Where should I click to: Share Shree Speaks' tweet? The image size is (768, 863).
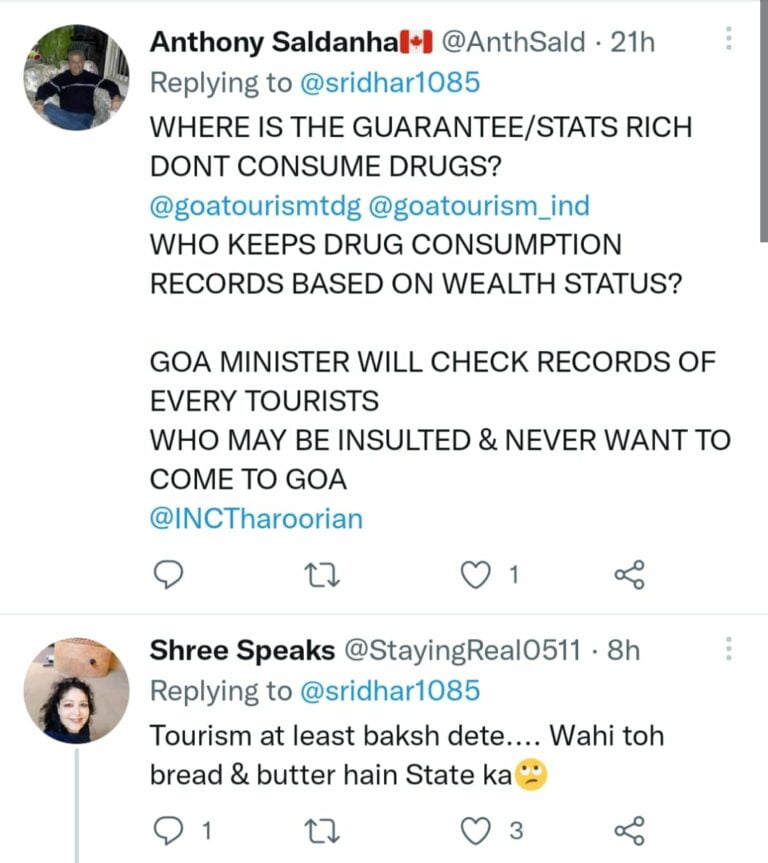[629, 829]
